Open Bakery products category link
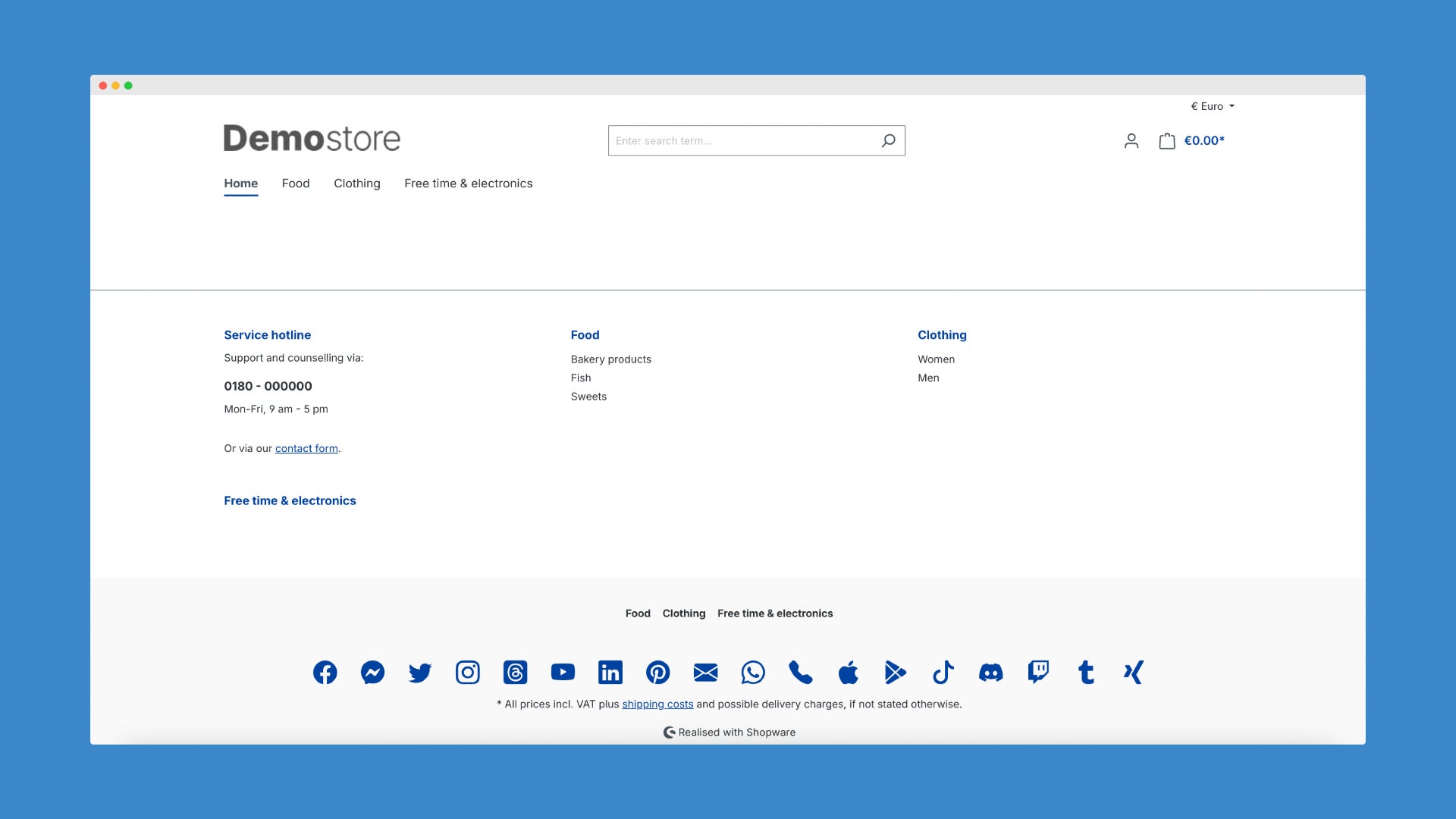This screenshot has width=1456, height=819. coord(610,359)
